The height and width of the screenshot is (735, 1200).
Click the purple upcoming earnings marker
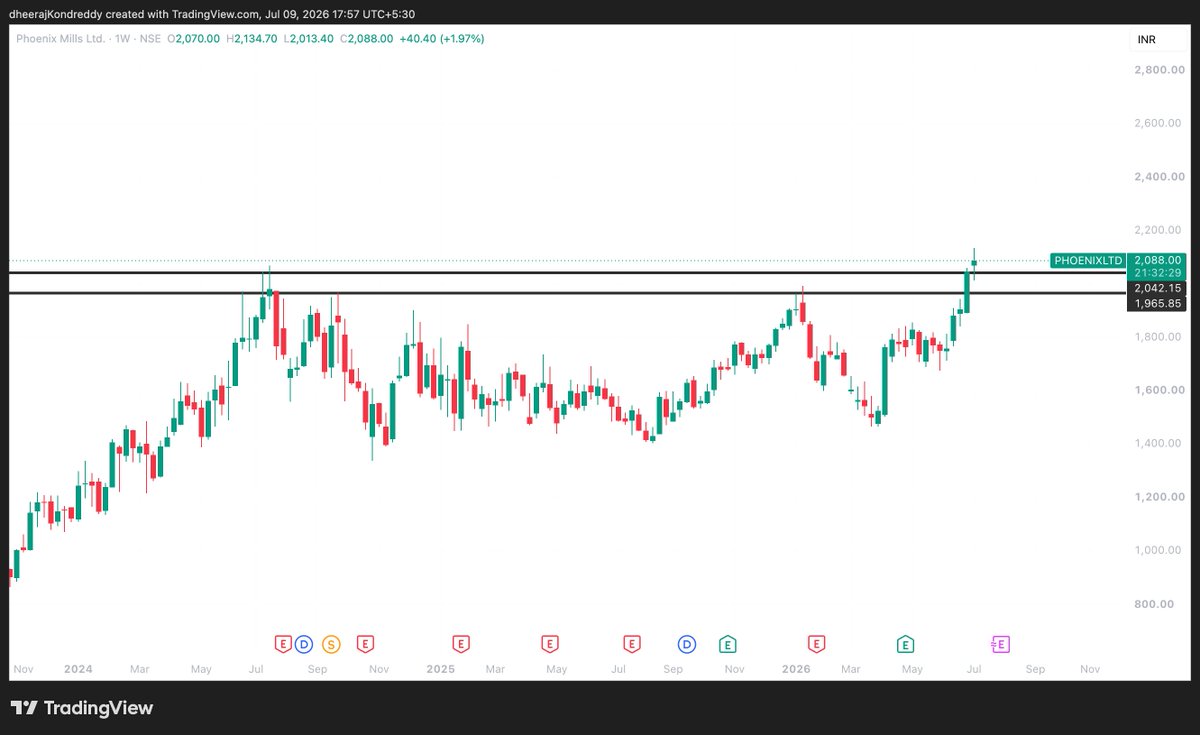[1001, 644]
